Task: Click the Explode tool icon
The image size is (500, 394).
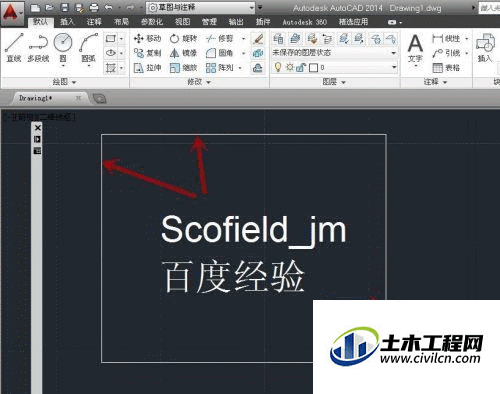Action: [258, 53]
